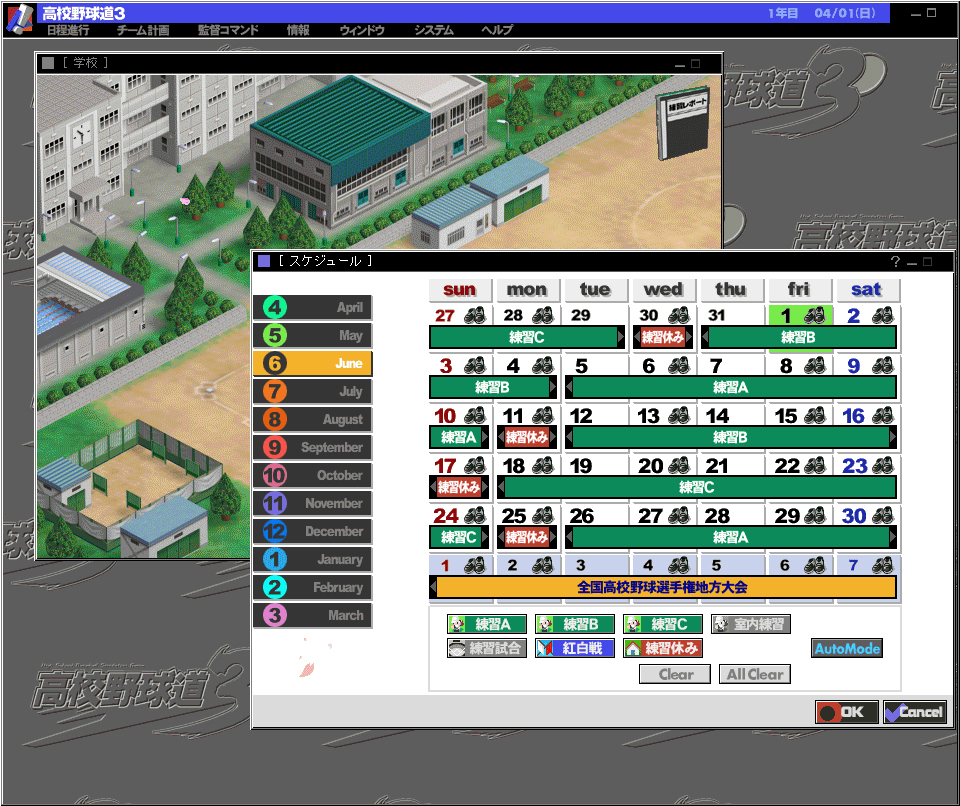Click right arrow of 練習C bar on 29th
The image size is (960, 806).
pyautogui.click(x=622, y=338)
